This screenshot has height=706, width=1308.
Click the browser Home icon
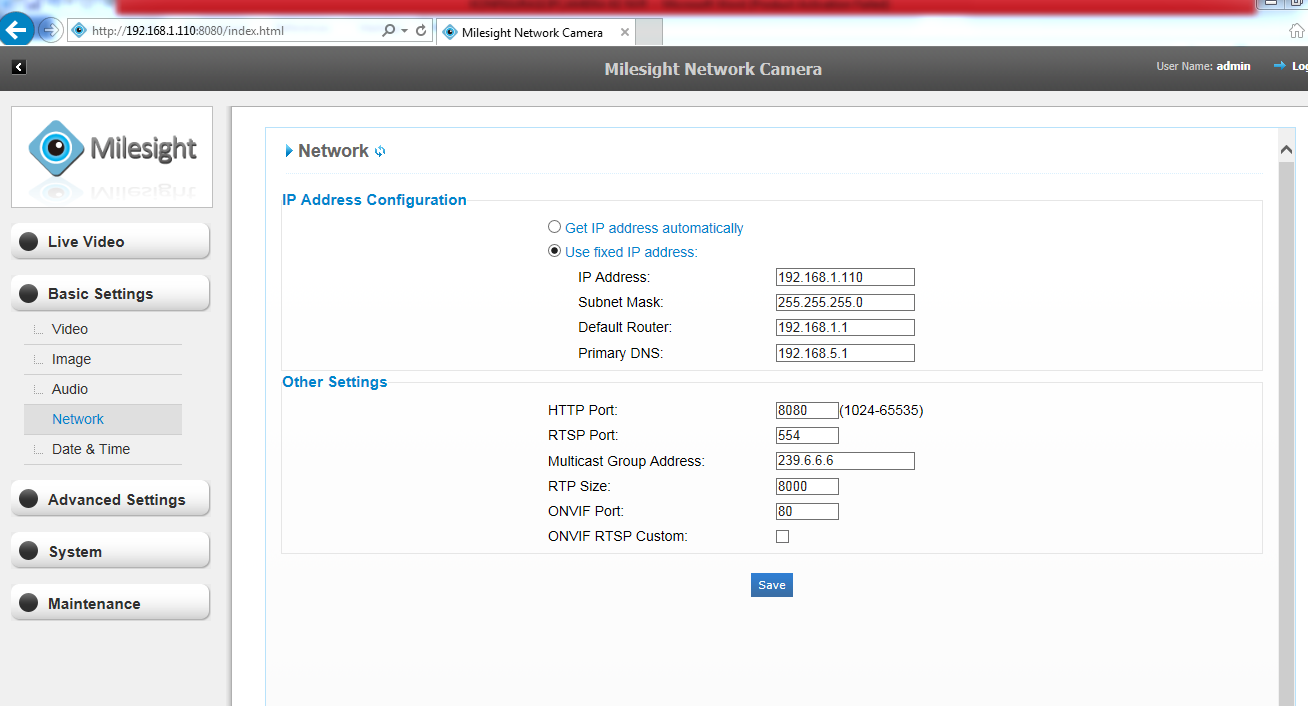point(1297,31)
